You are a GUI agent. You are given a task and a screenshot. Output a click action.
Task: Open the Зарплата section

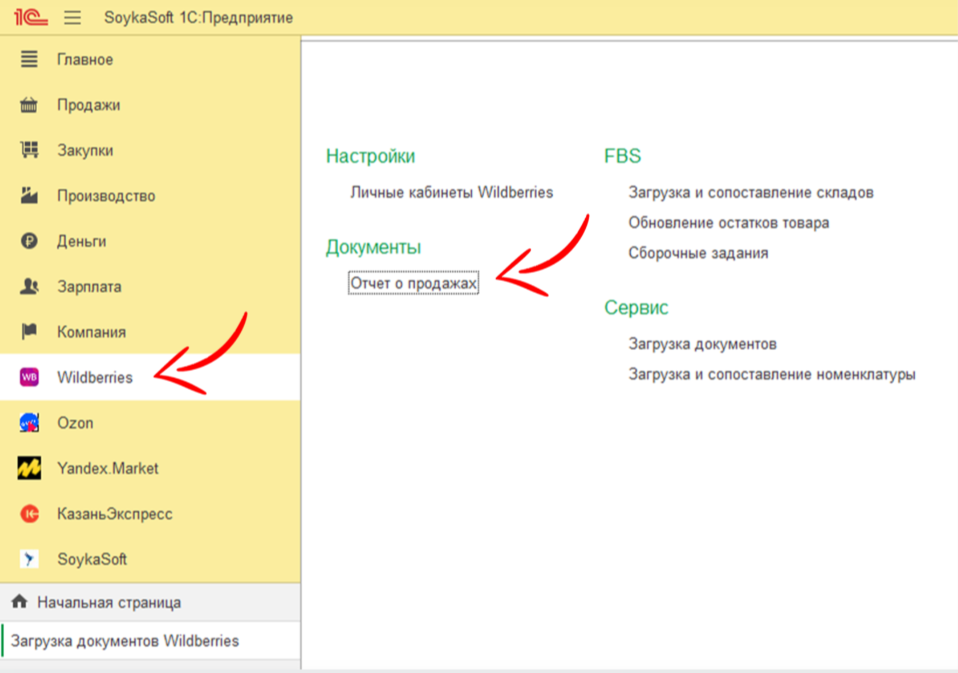pos(89,287)
